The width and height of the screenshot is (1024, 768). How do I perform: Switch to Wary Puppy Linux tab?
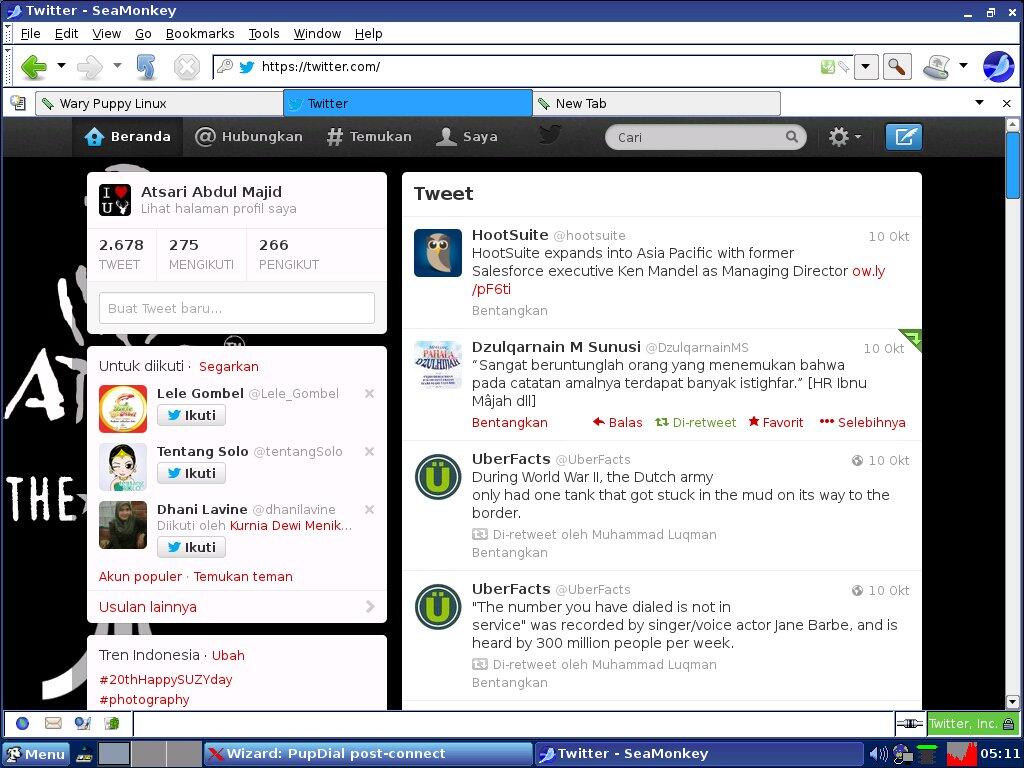coord(159,103)
